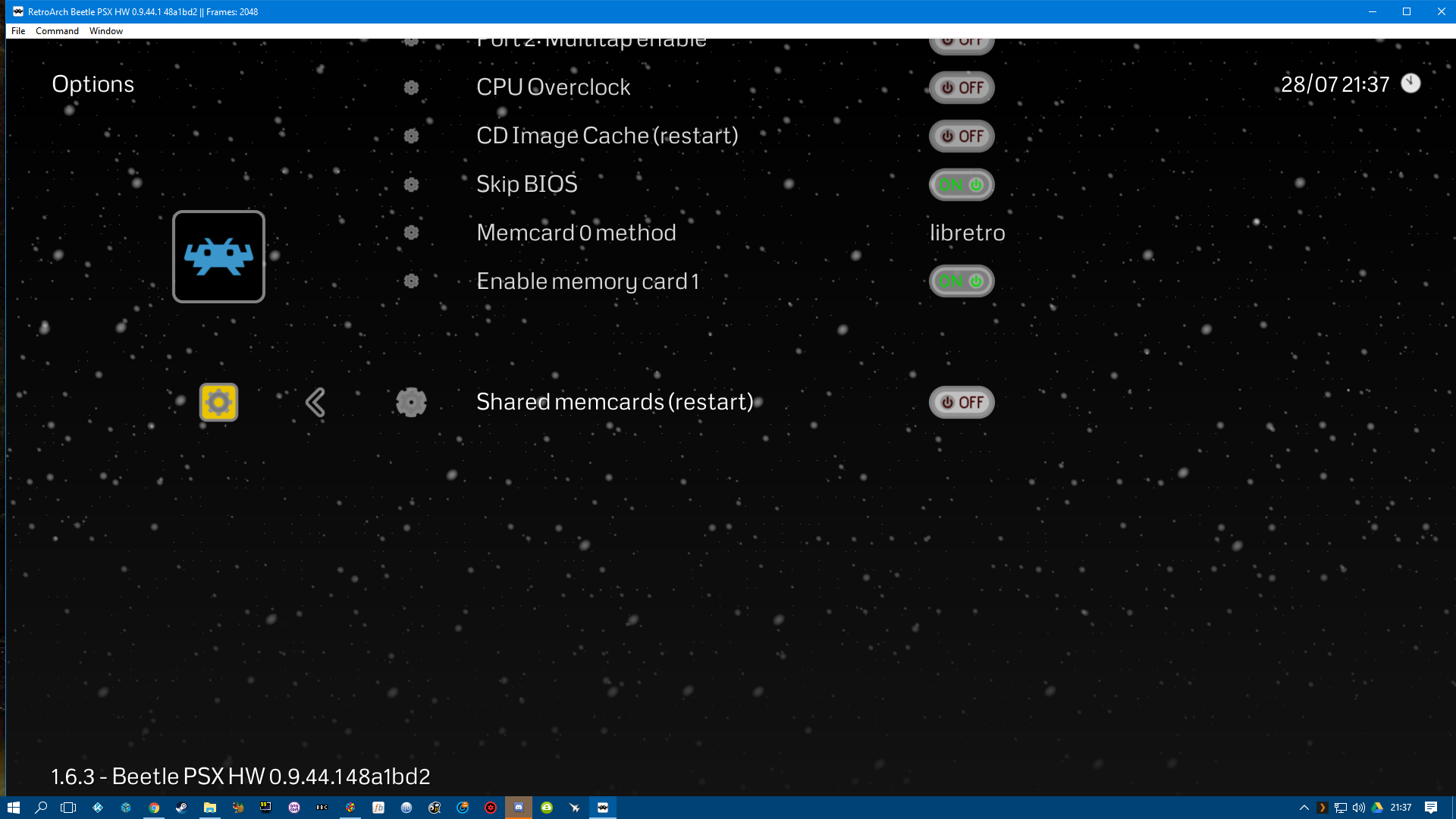Open File Explorer from the taskbar
The width and height of the screenshot is (1456, 819).
210,808
